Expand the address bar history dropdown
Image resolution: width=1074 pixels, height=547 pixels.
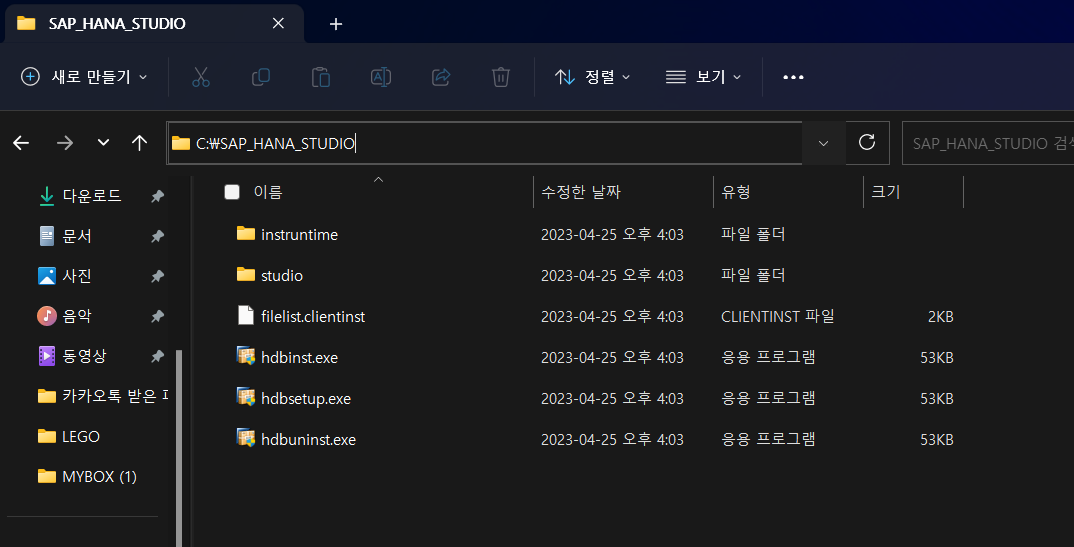[x=824, y=143]
